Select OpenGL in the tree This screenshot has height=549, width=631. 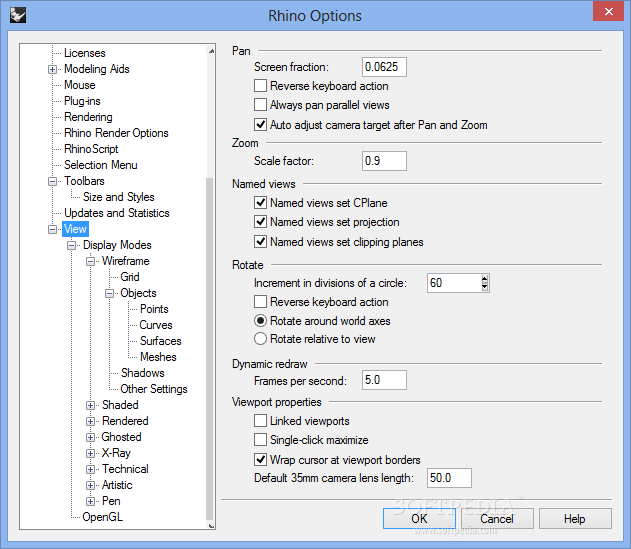click(x=102, y=517)
